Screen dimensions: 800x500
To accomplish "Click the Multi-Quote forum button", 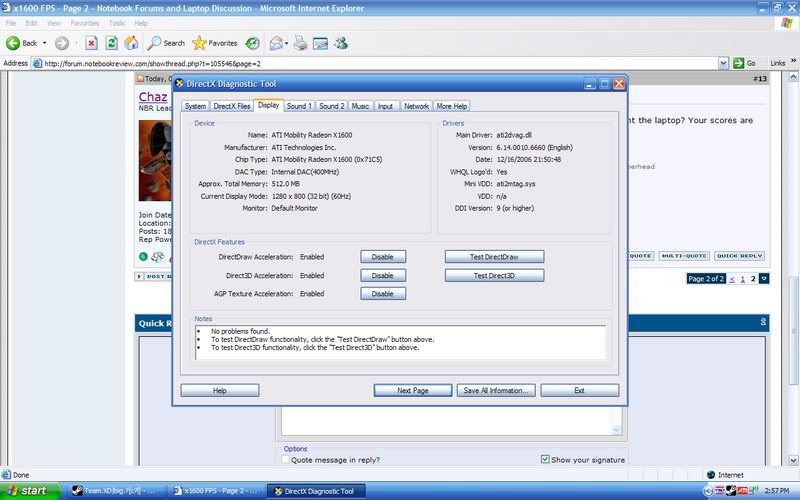I will [x=684, y=256].
